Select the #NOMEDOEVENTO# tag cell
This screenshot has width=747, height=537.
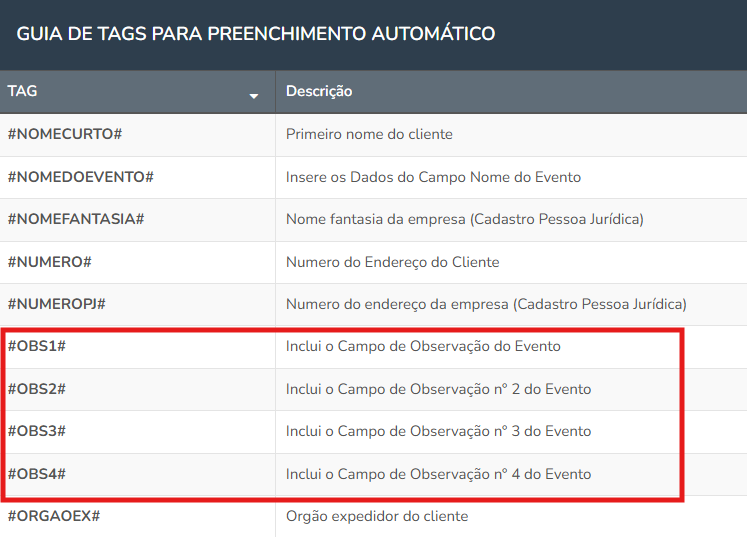tap(138, 177)
